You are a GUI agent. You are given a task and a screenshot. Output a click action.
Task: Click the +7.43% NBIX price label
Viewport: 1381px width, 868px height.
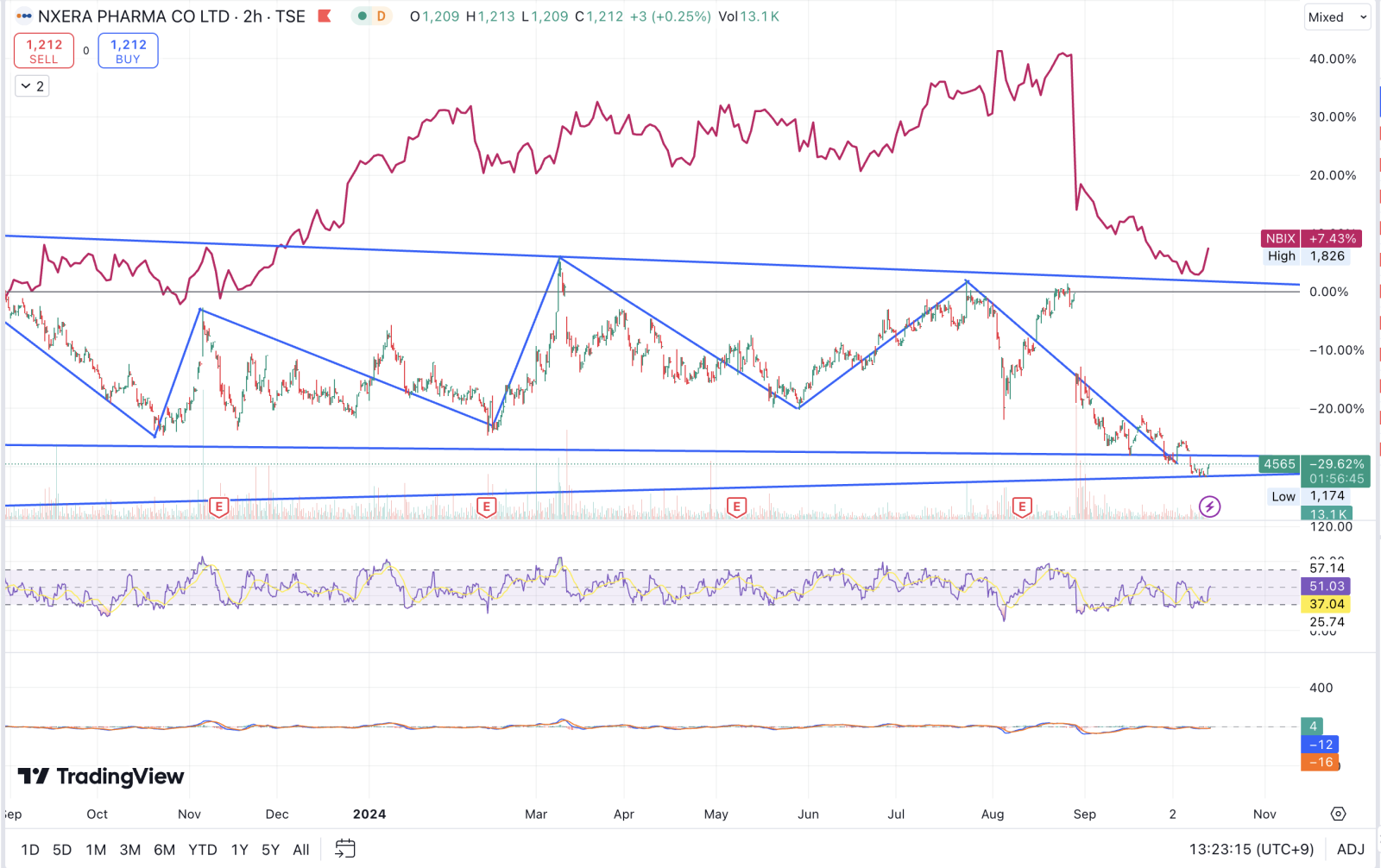pos(1333,238)
